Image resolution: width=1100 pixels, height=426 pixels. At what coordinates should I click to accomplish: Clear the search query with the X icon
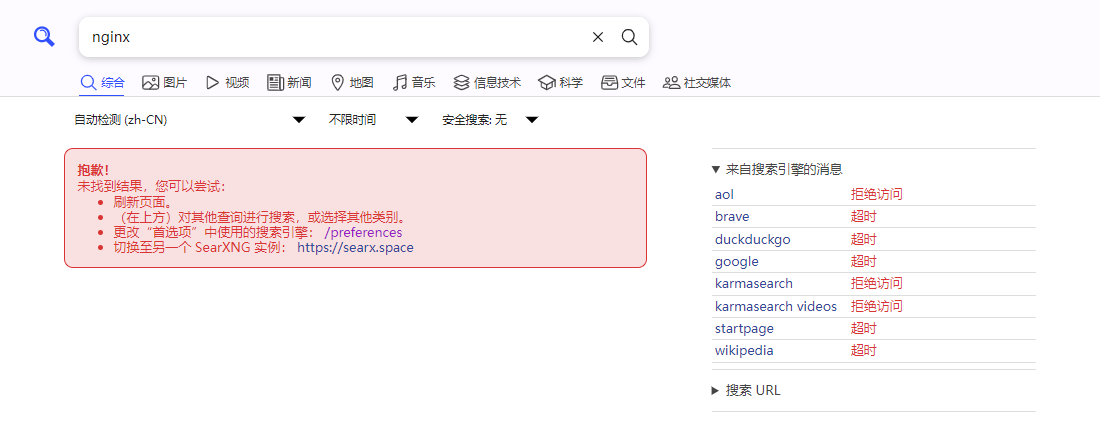[598, 37]
